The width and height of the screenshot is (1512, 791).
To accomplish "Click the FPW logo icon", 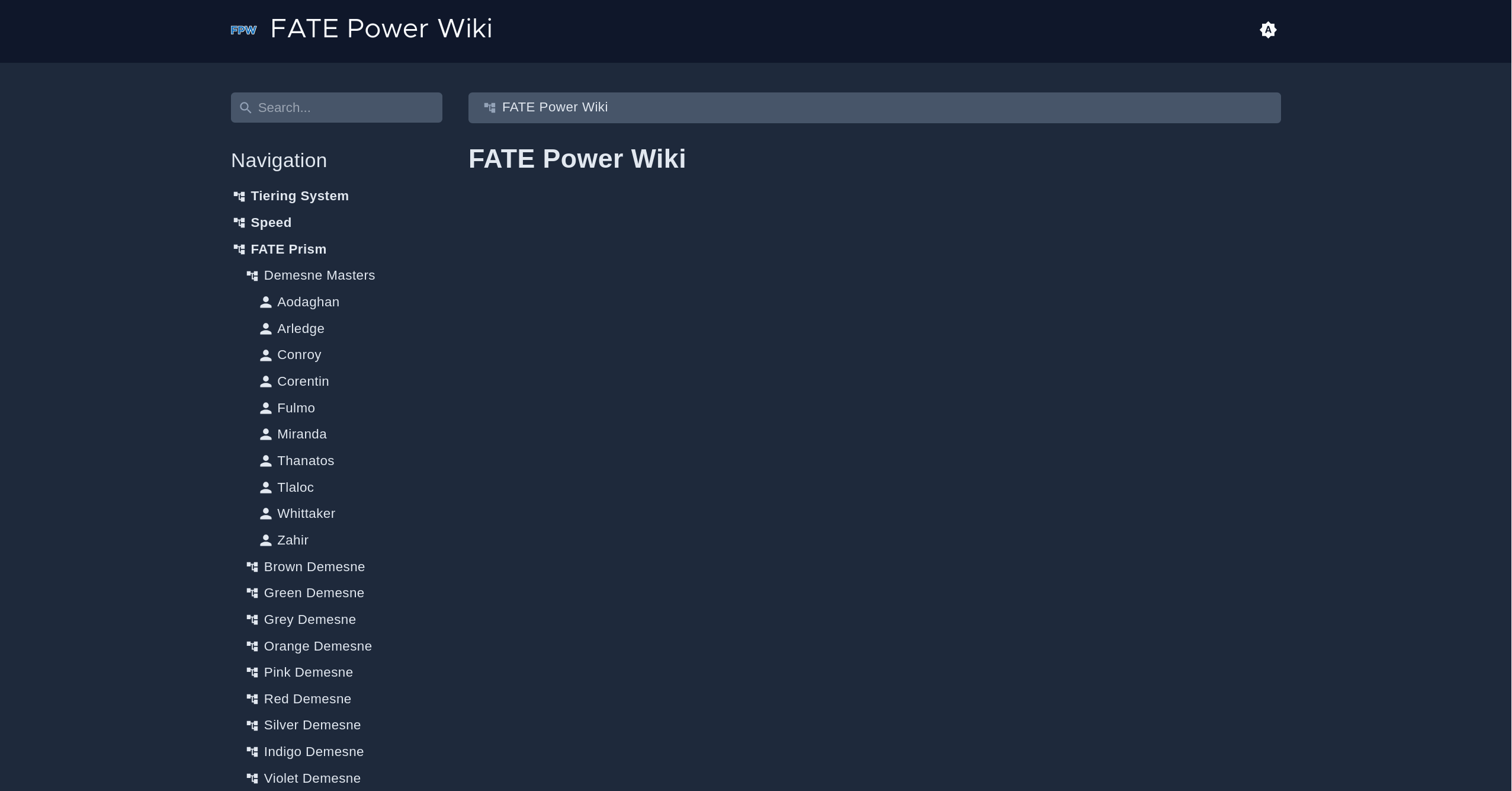I will point(243,30).
